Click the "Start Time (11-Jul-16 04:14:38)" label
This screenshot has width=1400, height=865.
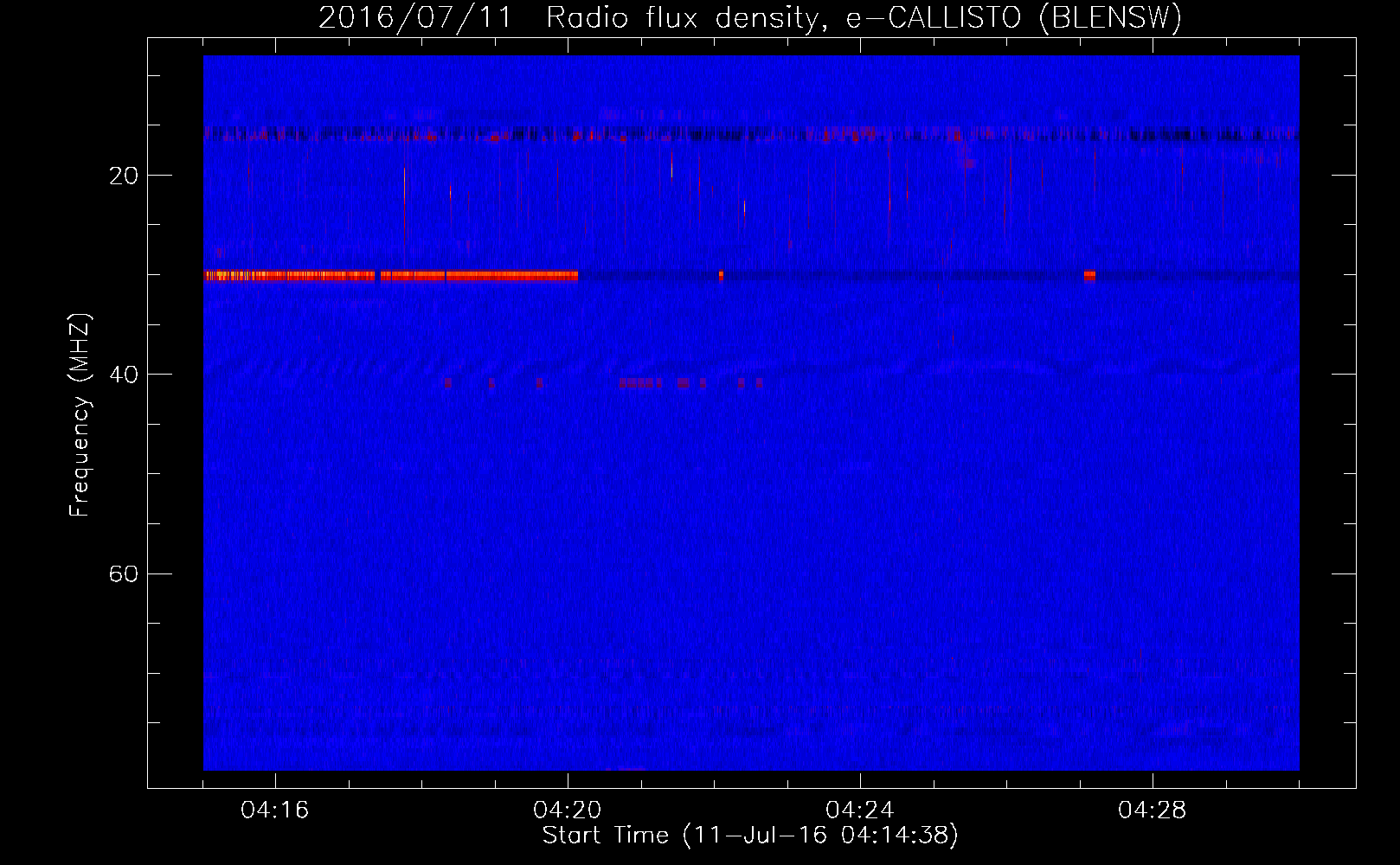750,836
